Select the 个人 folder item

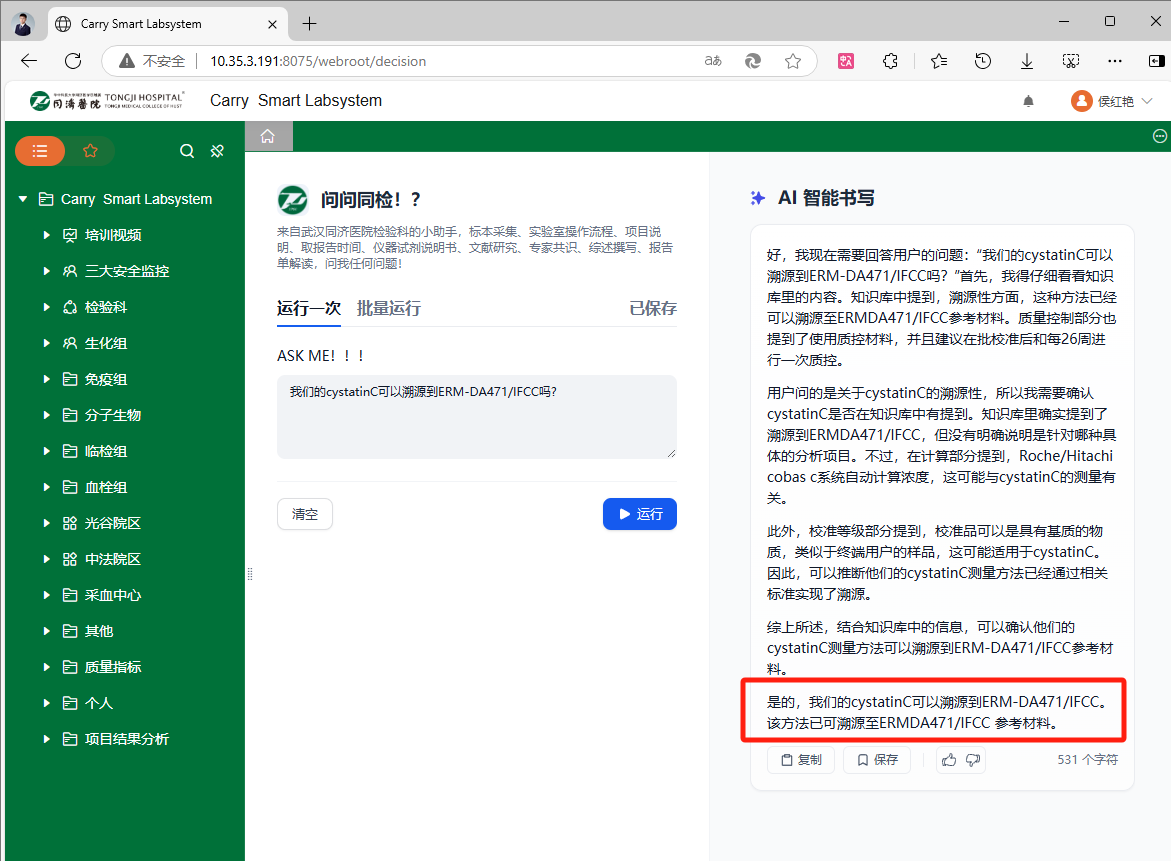click(99, 703)
